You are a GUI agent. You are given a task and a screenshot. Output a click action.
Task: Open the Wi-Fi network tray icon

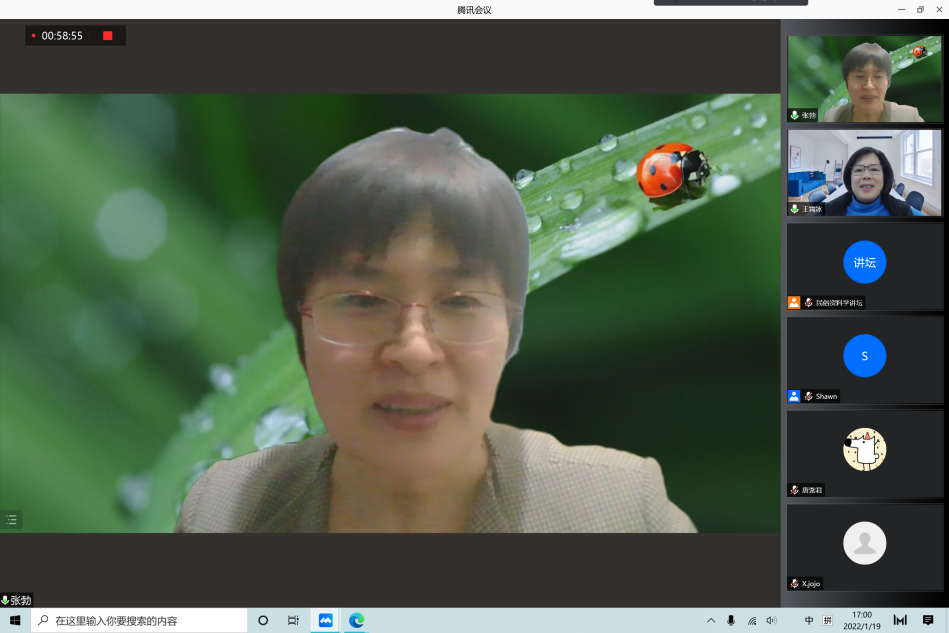[751, 620]
